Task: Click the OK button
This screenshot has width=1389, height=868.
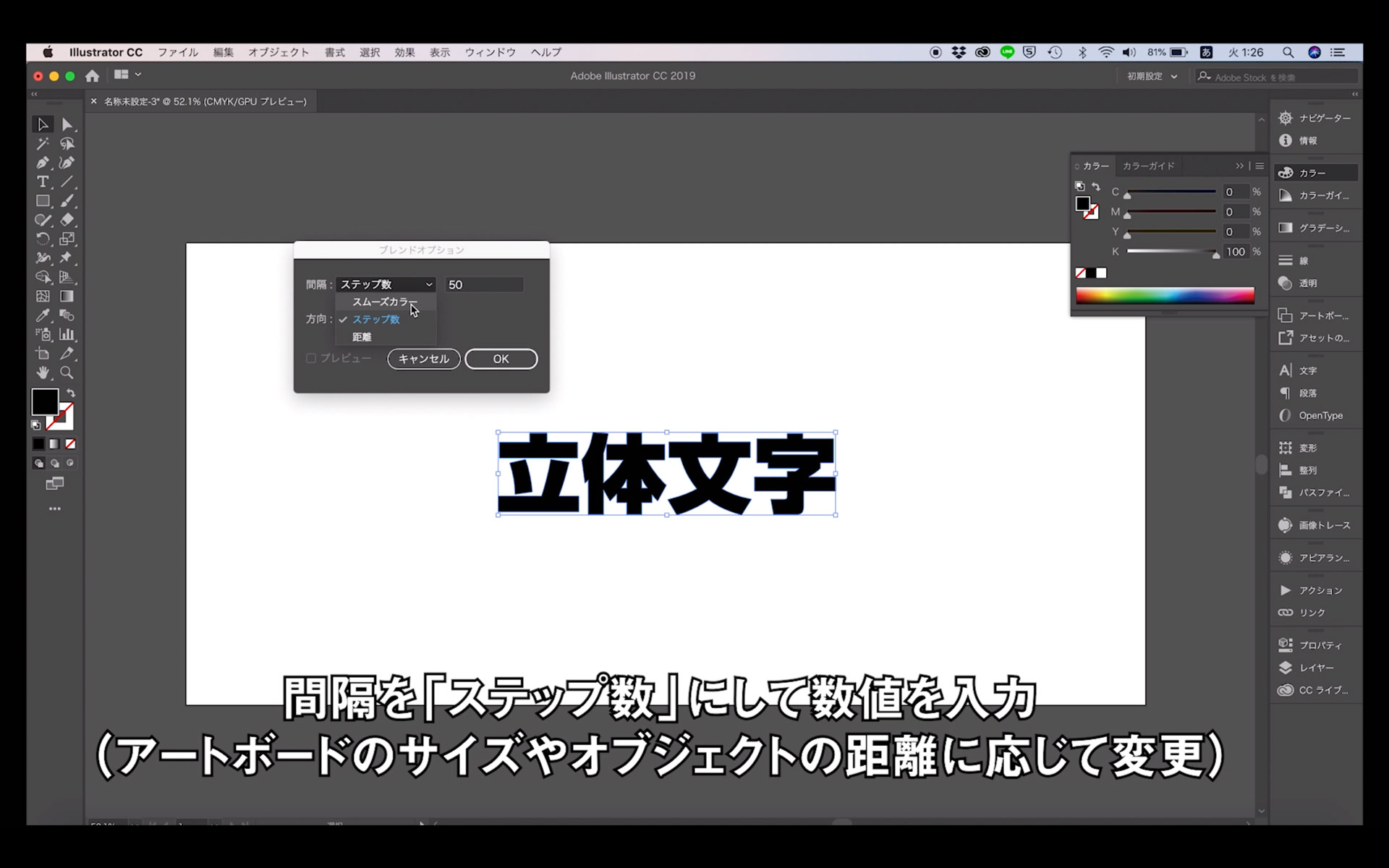Action: click(x=501, y=359)
